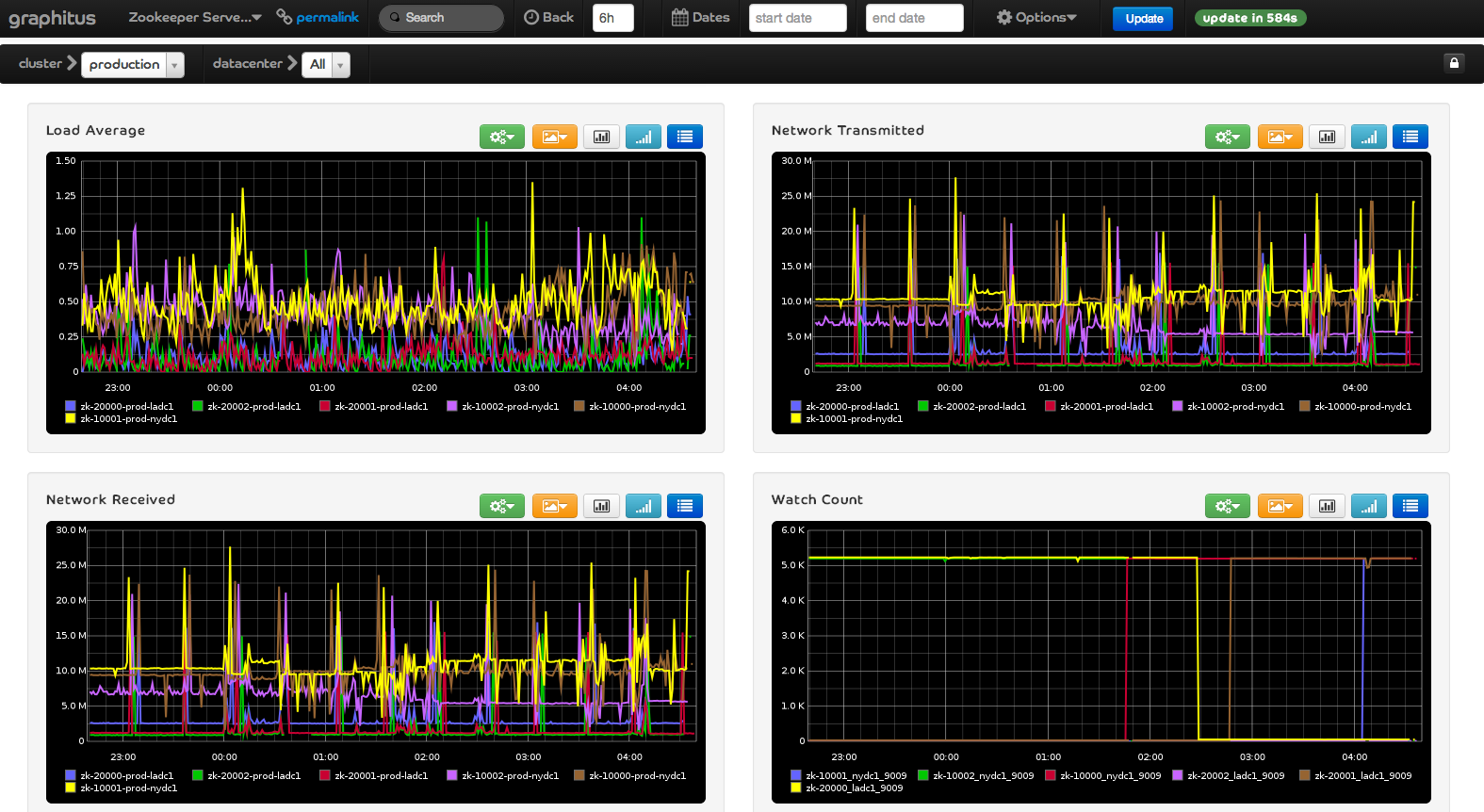Screen dimensions: 1484x812
Task: Open Watch Count green settings gear
Action: [x=1228, y=506]
